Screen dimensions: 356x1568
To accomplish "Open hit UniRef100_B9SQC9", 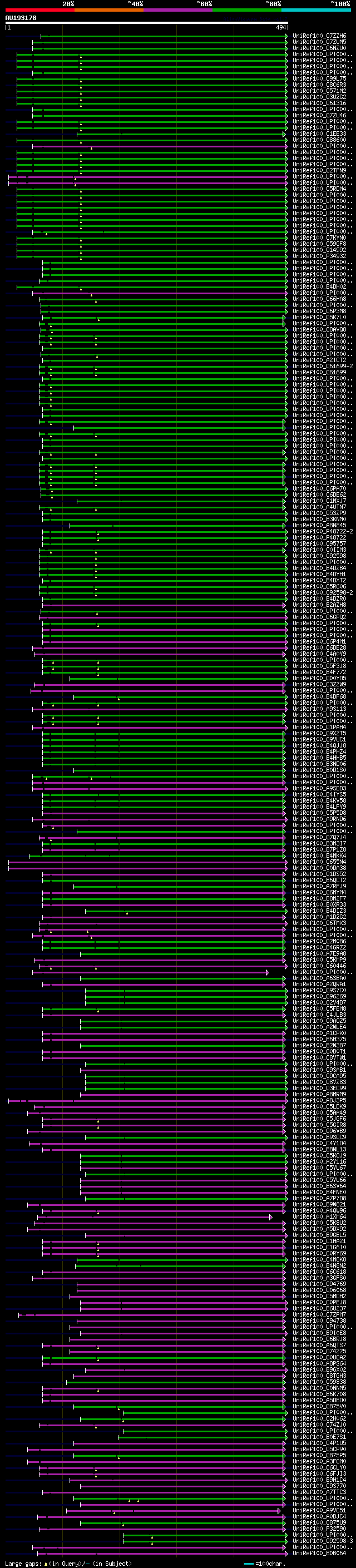I will tap(319, 1137).
